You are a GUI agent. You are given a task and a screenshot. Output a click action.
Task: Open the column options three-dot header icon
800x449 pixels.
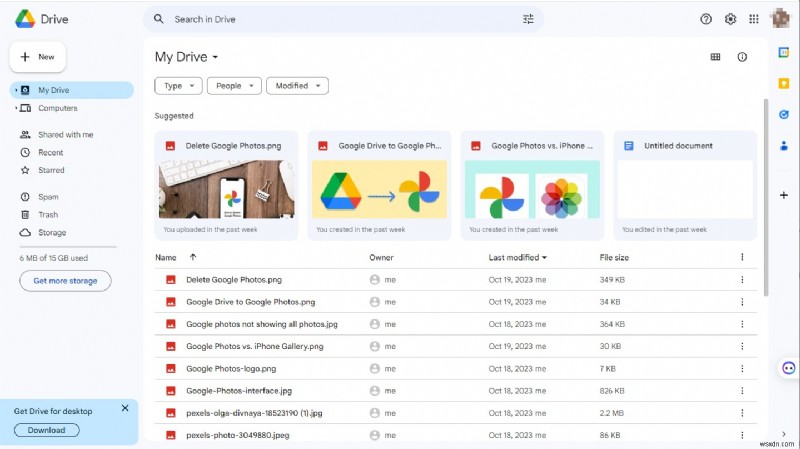tap(742, 257)
